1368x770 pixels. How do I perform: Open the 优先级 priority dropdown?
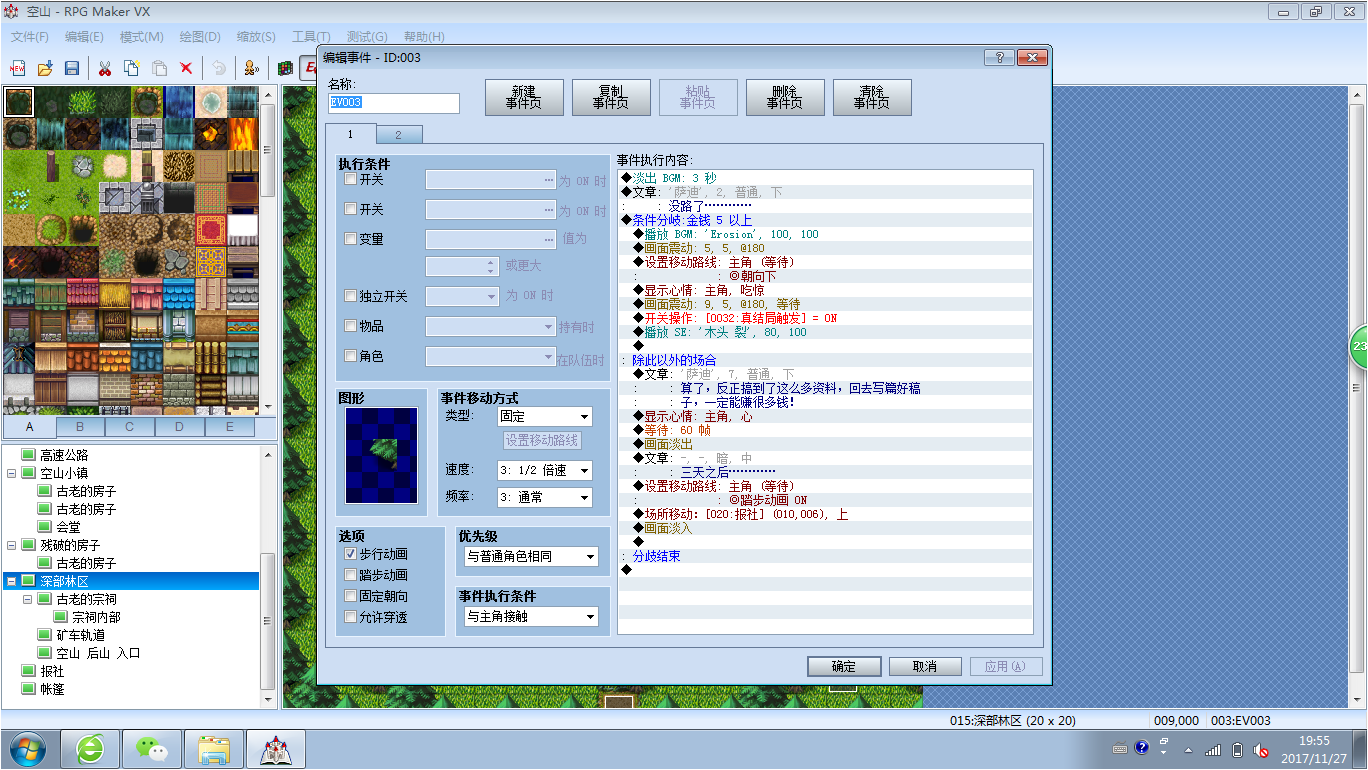coord(532,556)
